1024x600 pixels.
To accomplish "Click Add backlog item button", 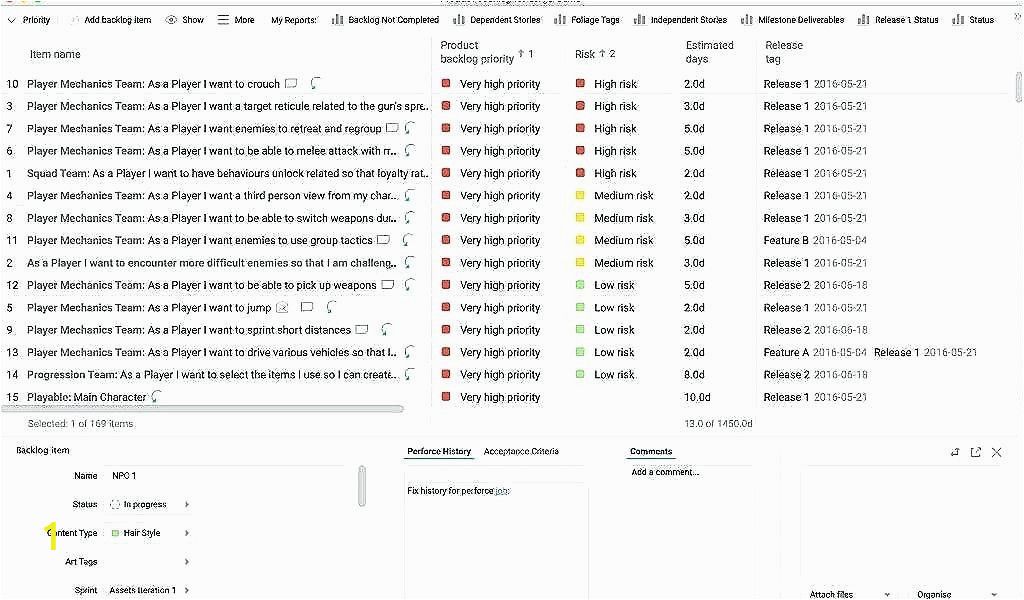I will [x=111, y=20].
